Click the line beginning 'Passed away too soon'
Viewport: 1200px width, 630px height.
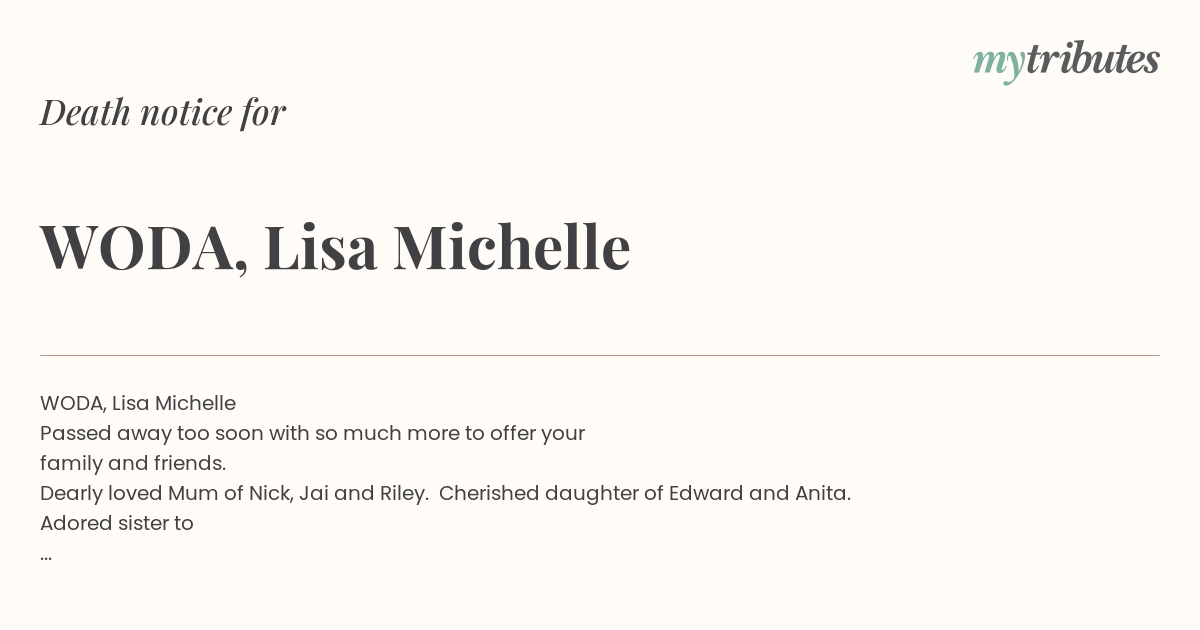[x=312, y=434]
